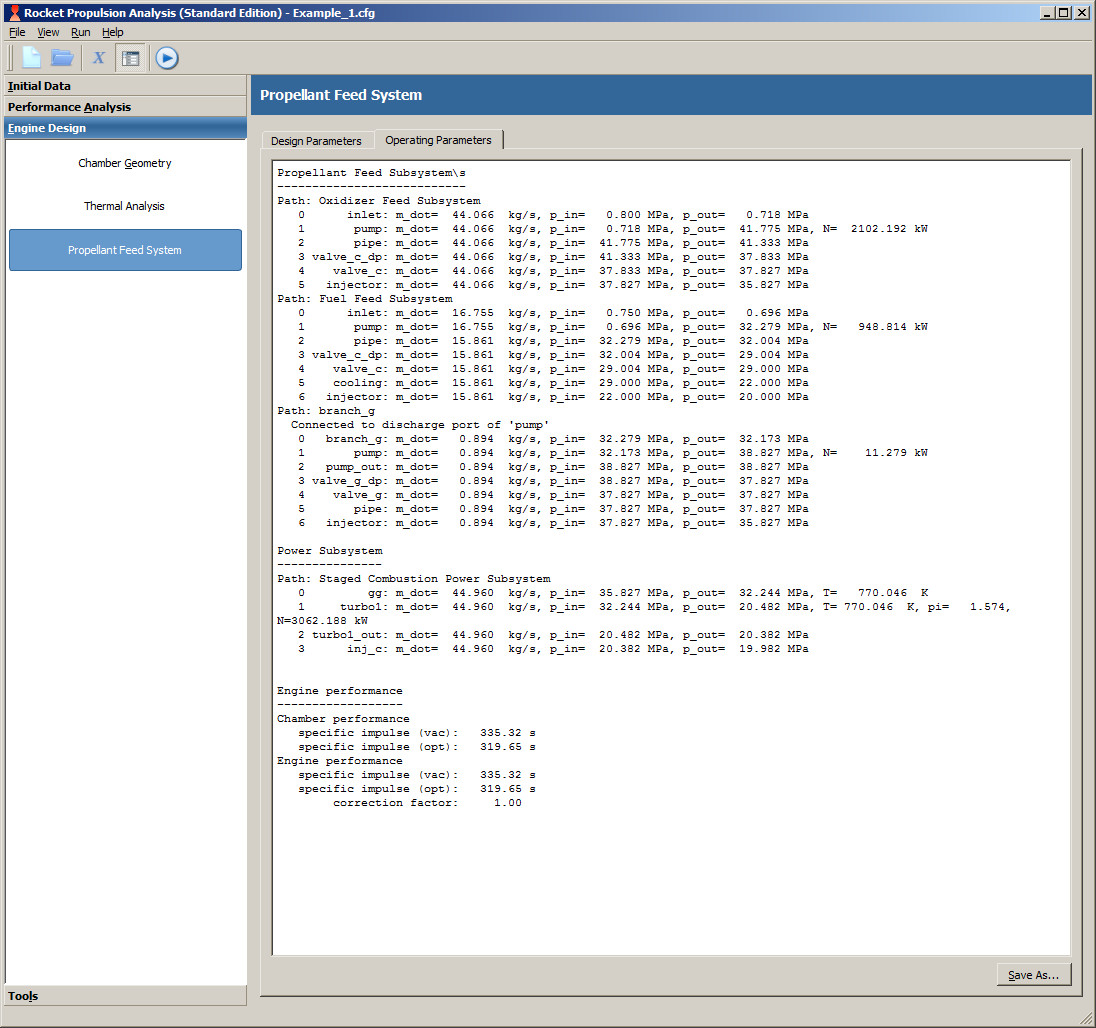The width and height of the screenshot is (1096, 1028).
Task: Click the blue X variables icon
Action: pos(99,58)
